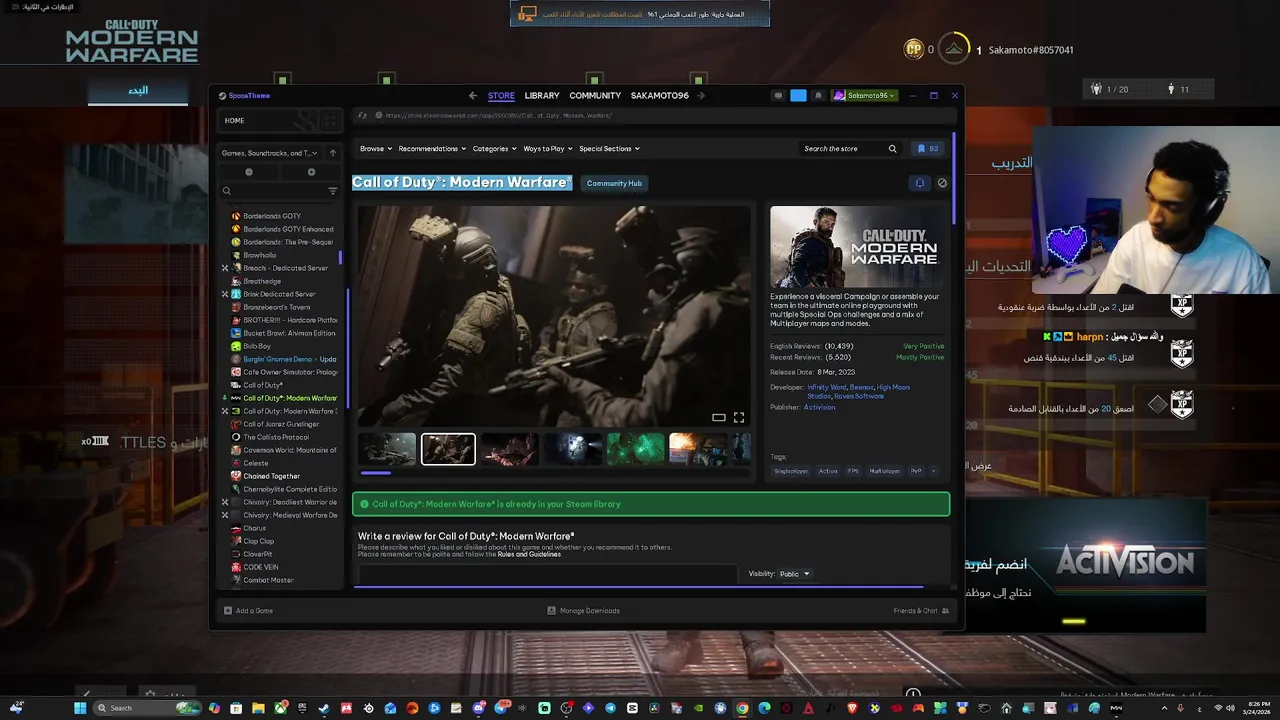The height and width of the screenshot is (720, 1280).
Task: Open media viewer in fullscreen
Action: pyautogui.click(x=739, y=418)
